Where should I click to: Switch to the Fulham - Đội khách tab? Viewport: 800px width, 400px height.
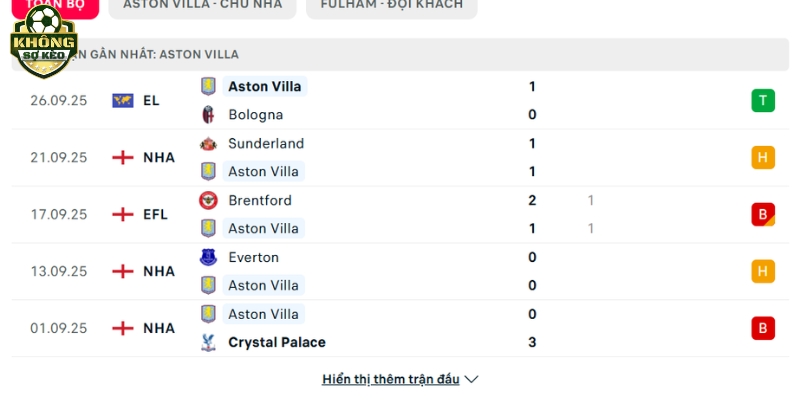392,5
